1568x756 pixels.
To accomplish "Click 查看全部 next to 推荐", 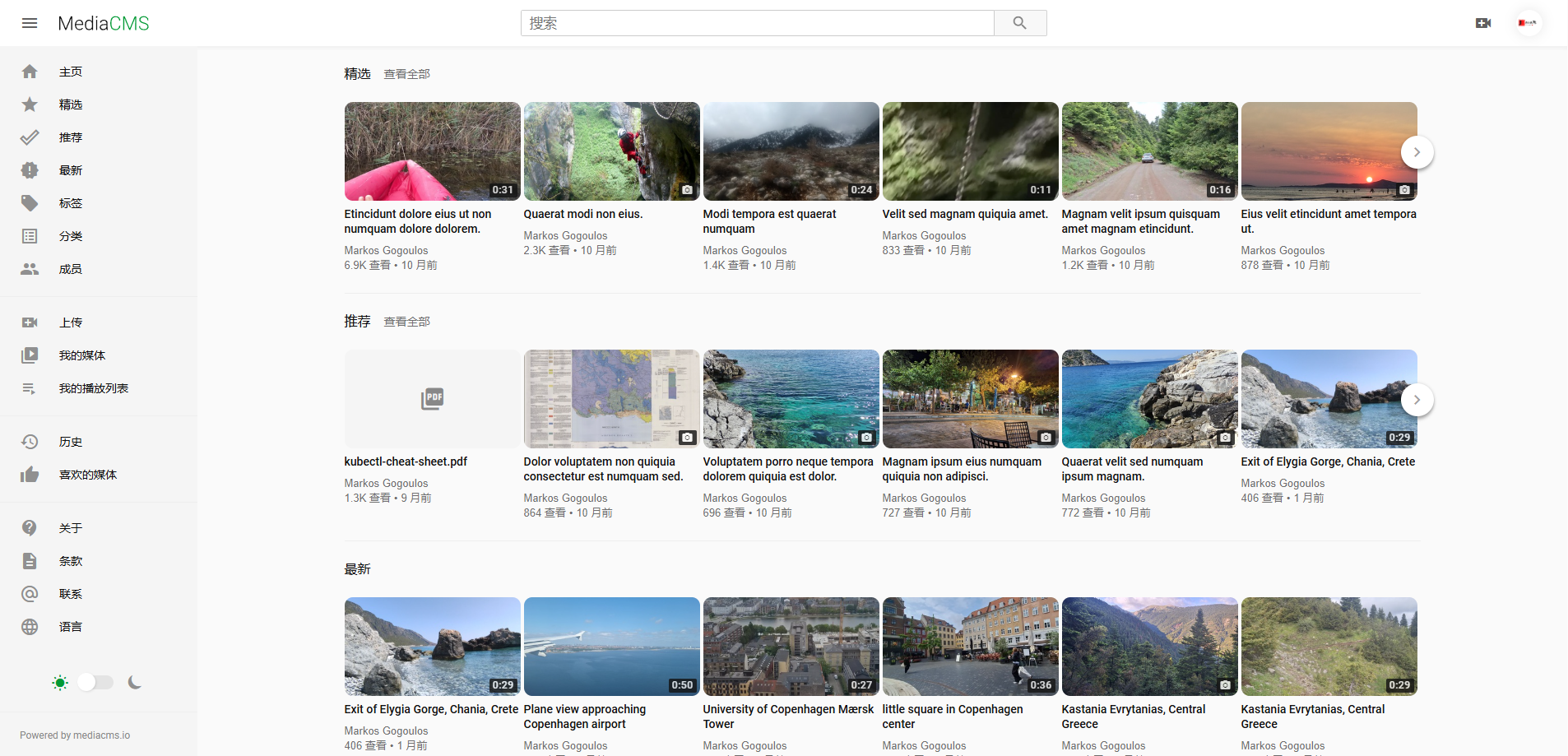I will [406, 322].
